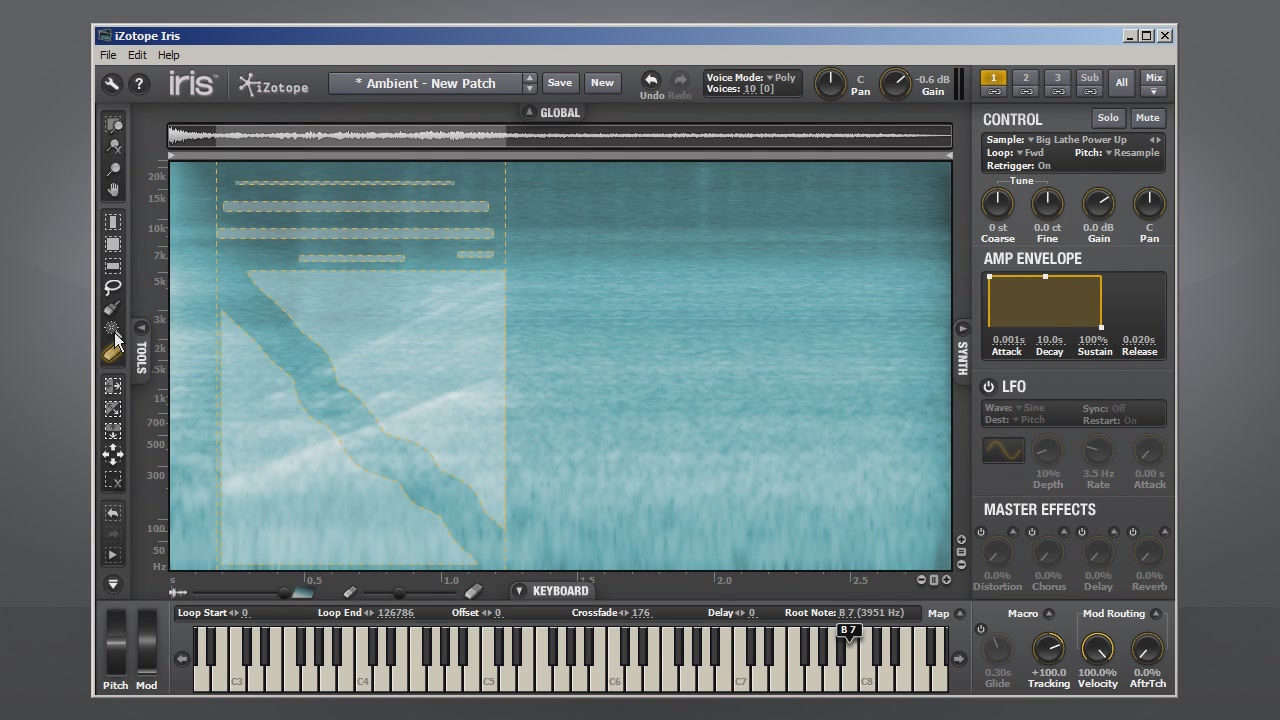The image size is (1280, 720).
Task: Toggle the Glide power button
Action: [x=981, y=629]
